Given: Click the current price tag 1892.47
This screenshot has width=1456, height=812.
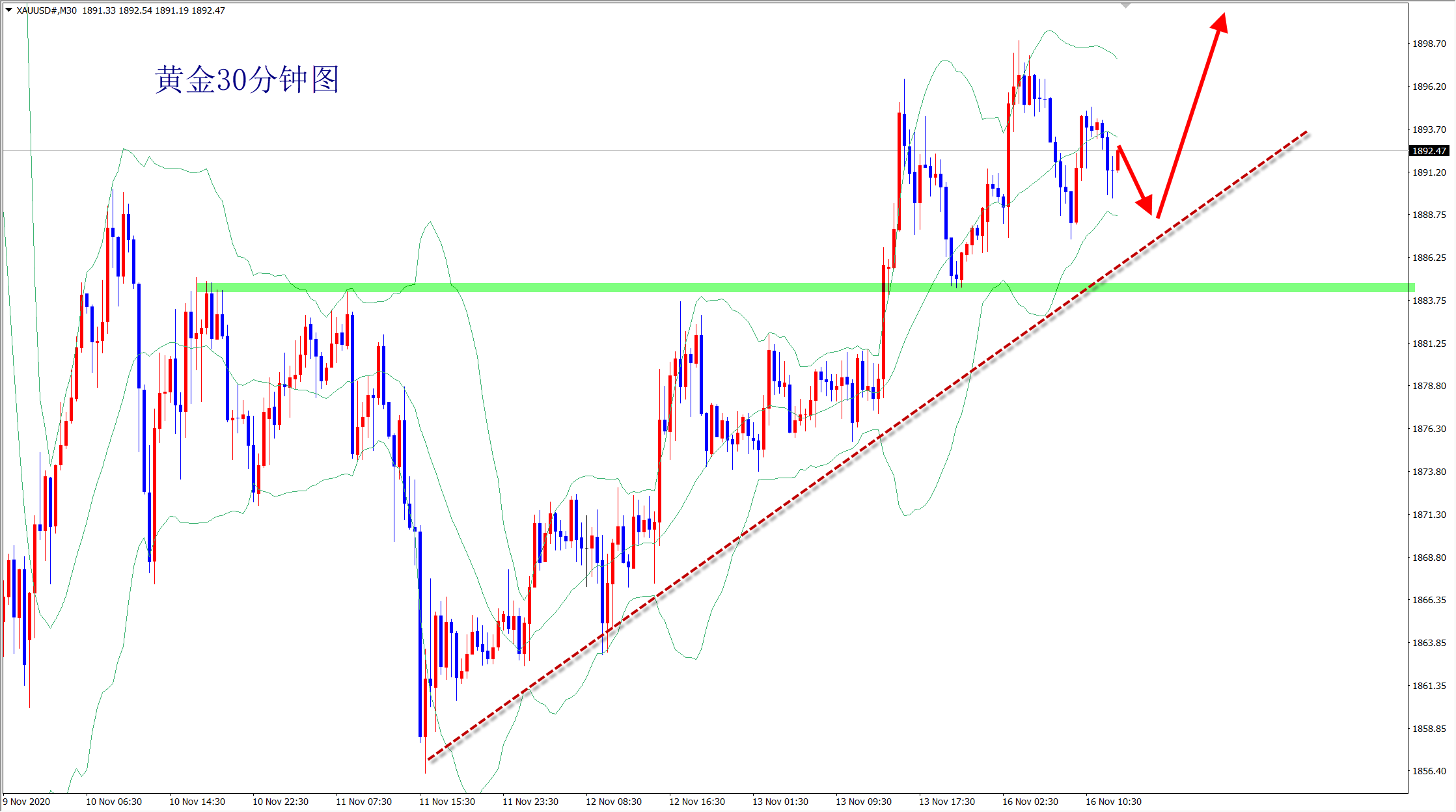Looking at the screenshot, I should pyautogui.click(x=1429, y=151).
